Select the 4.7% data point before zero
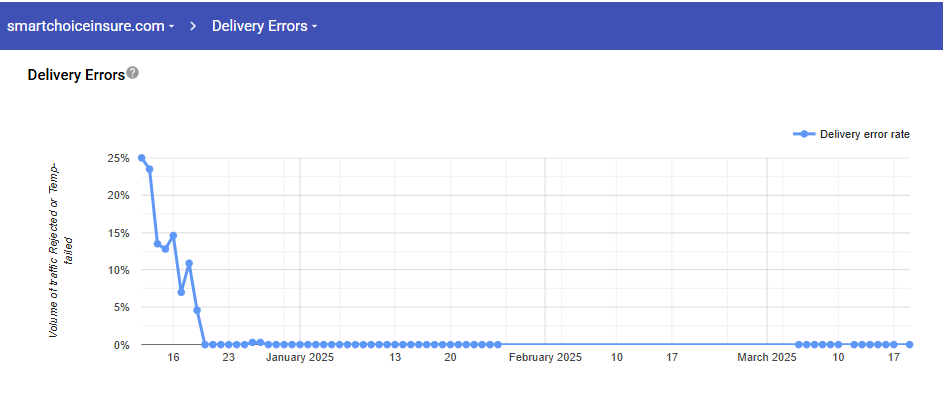Screen dimensions: 943x397 coord(197,310)
